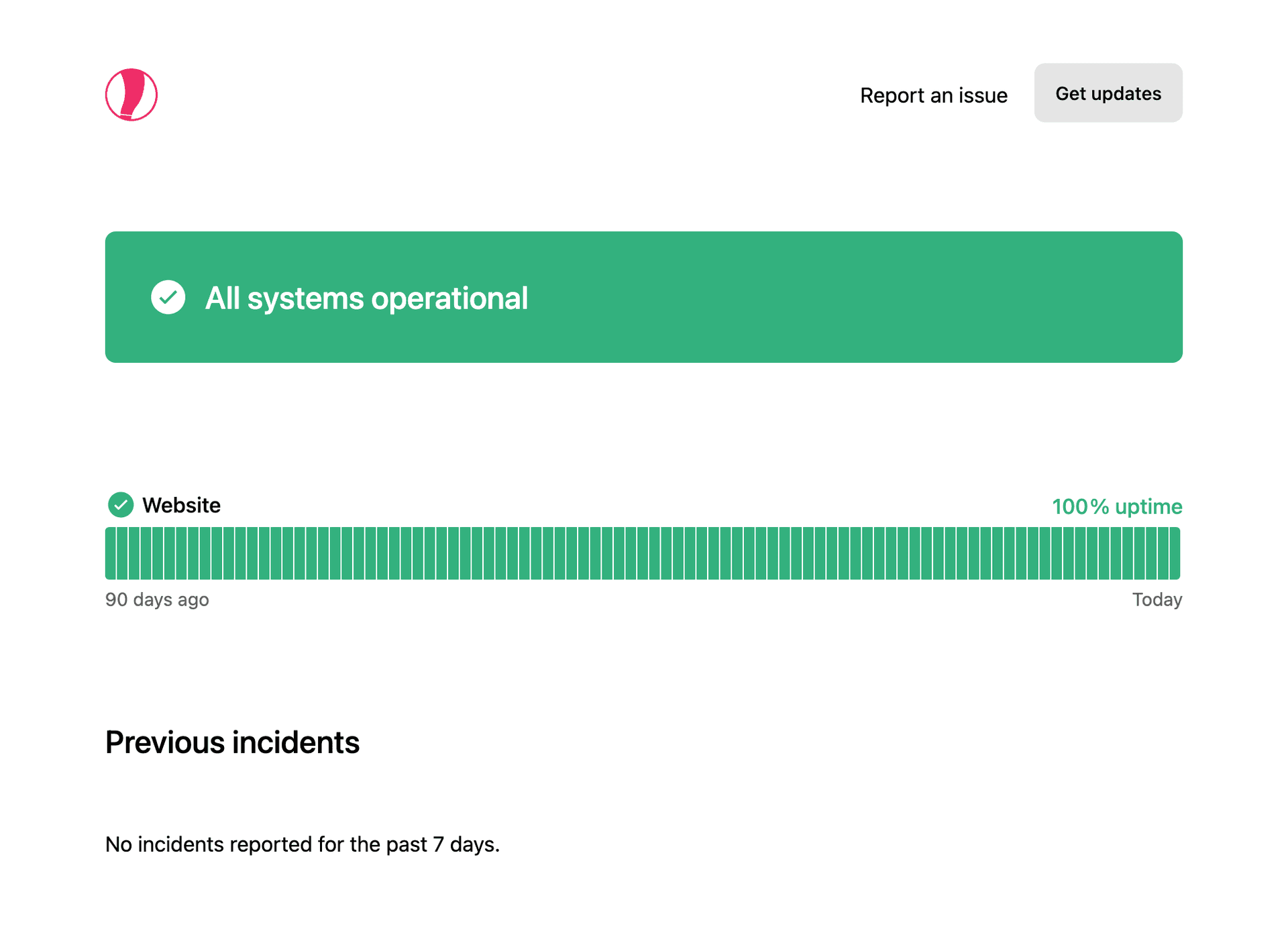Screen dimensions: 1288x949
Task: Click the fourth uptime bar from left
Action: click(146, 553)
